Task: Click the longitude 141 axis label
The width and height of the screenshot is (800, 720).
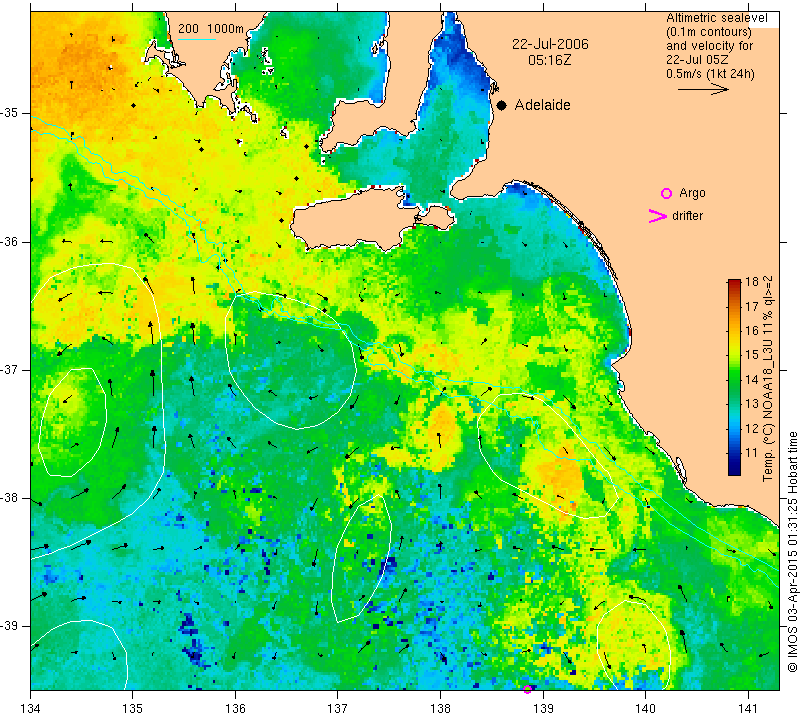Action: [x=748, y=709]
